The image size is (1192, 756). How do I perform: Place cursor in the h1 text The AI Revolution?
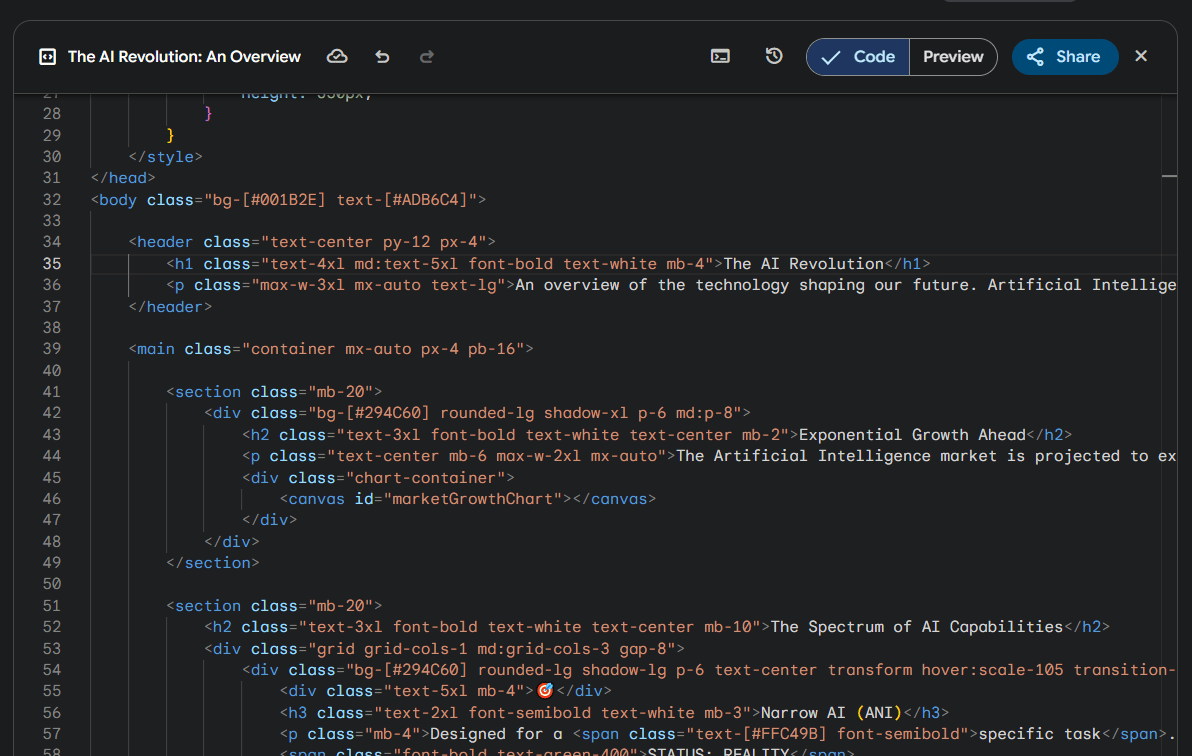tap(803, 264)
